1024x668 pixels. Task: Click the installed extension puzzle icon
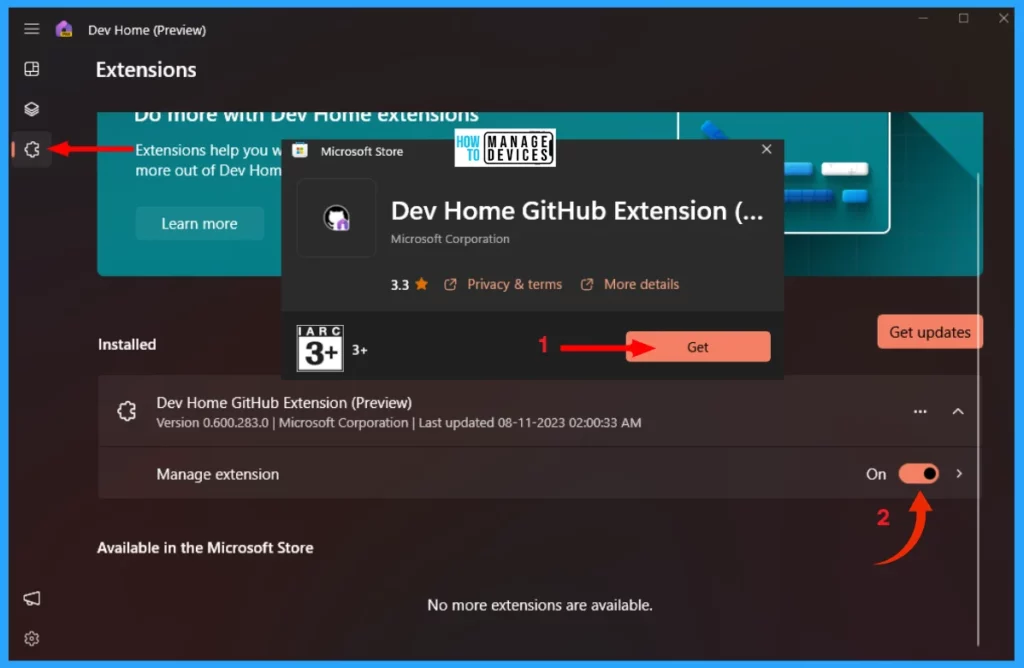tap(127, 411)
